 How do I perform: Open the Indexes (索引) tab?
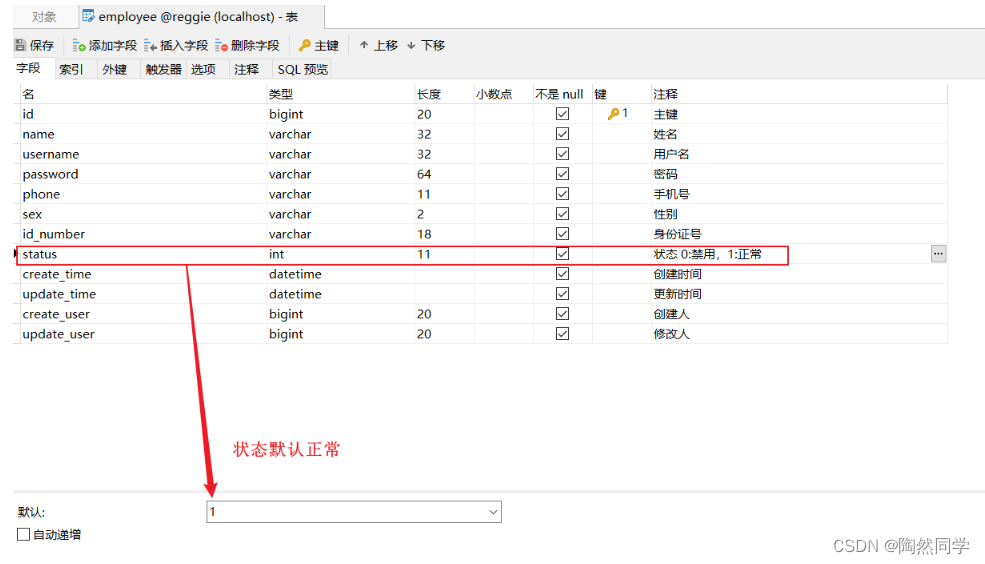pos(71,69)
